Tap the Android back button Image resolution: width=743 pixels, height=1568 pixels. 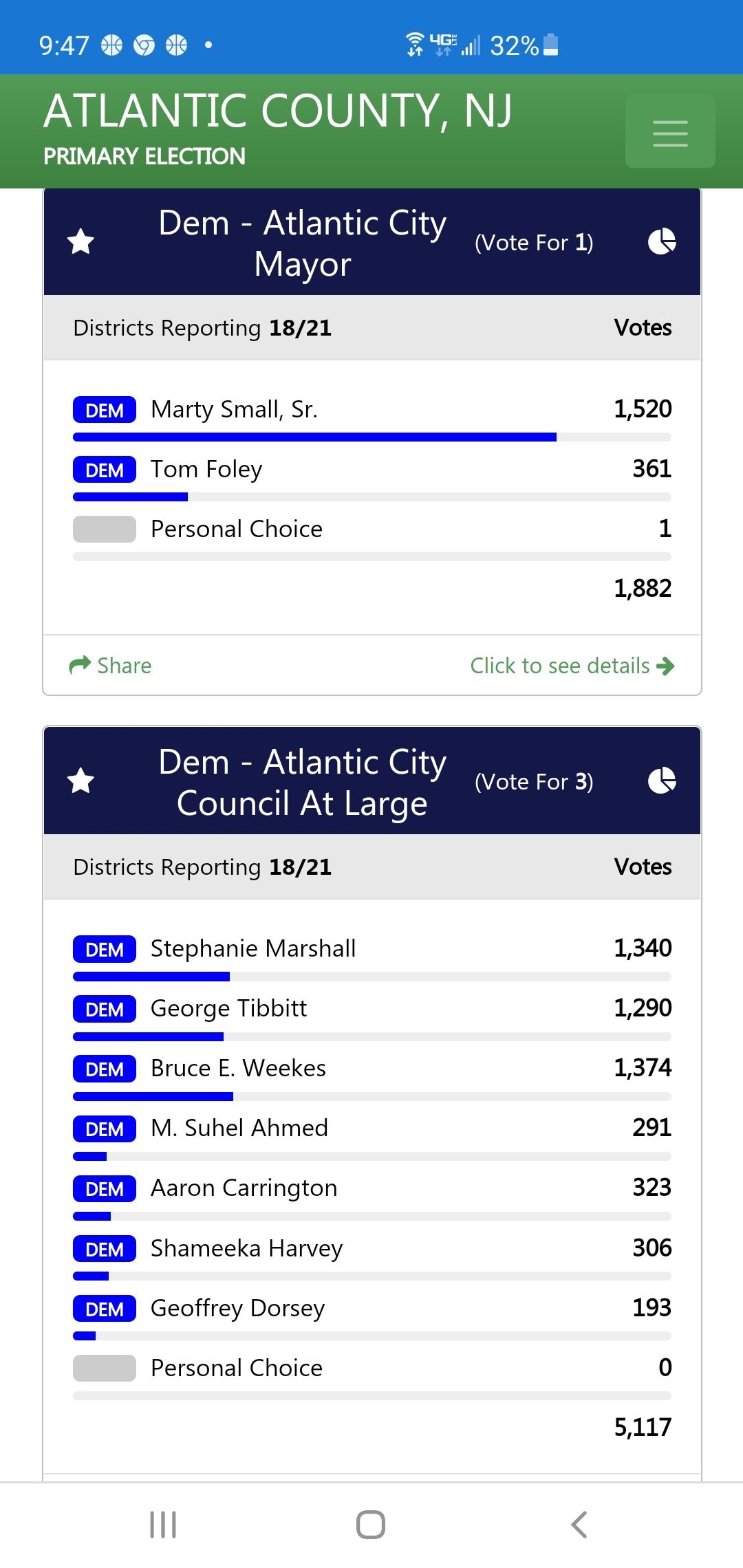pos(579,1525)
